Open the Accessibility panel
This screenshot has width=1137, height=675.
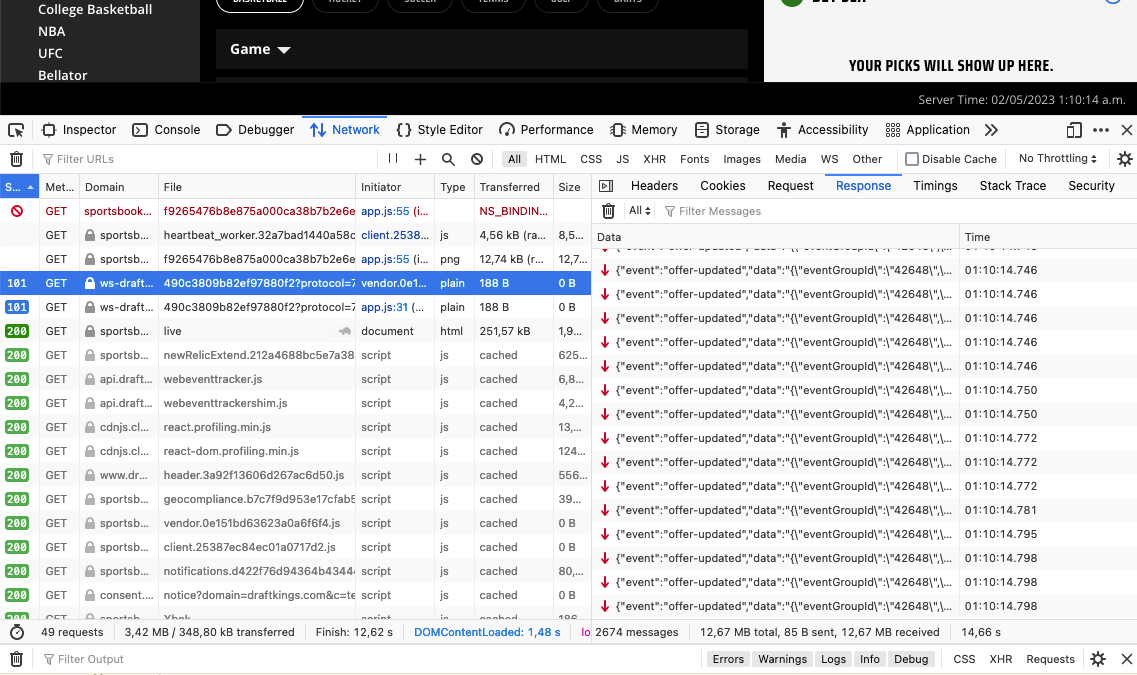click(x=822, y=130)
